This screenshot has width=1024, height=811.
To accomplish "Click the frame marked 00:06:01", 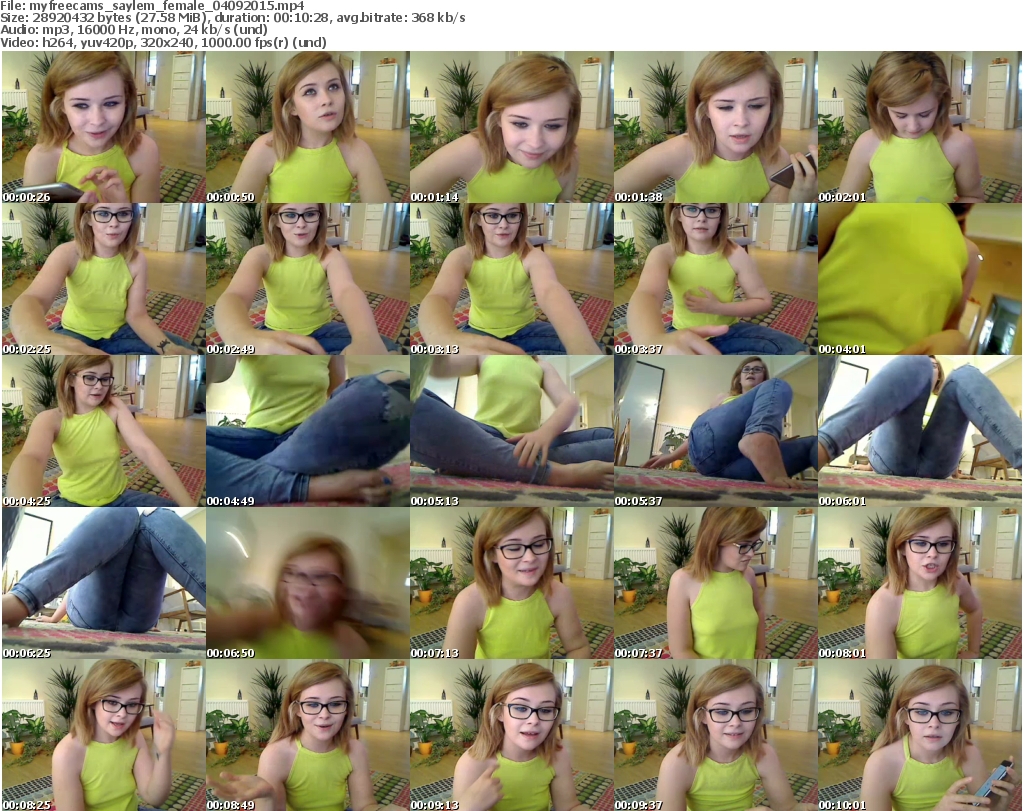I will (920, 431).
